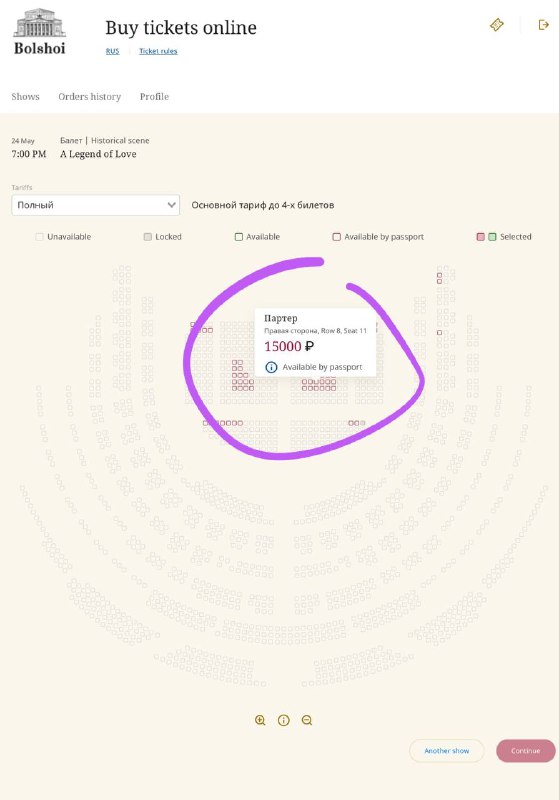Click the Locked legend box
Image resolution: width=559 pixels, height=800 pixels.
click(148, 237)
